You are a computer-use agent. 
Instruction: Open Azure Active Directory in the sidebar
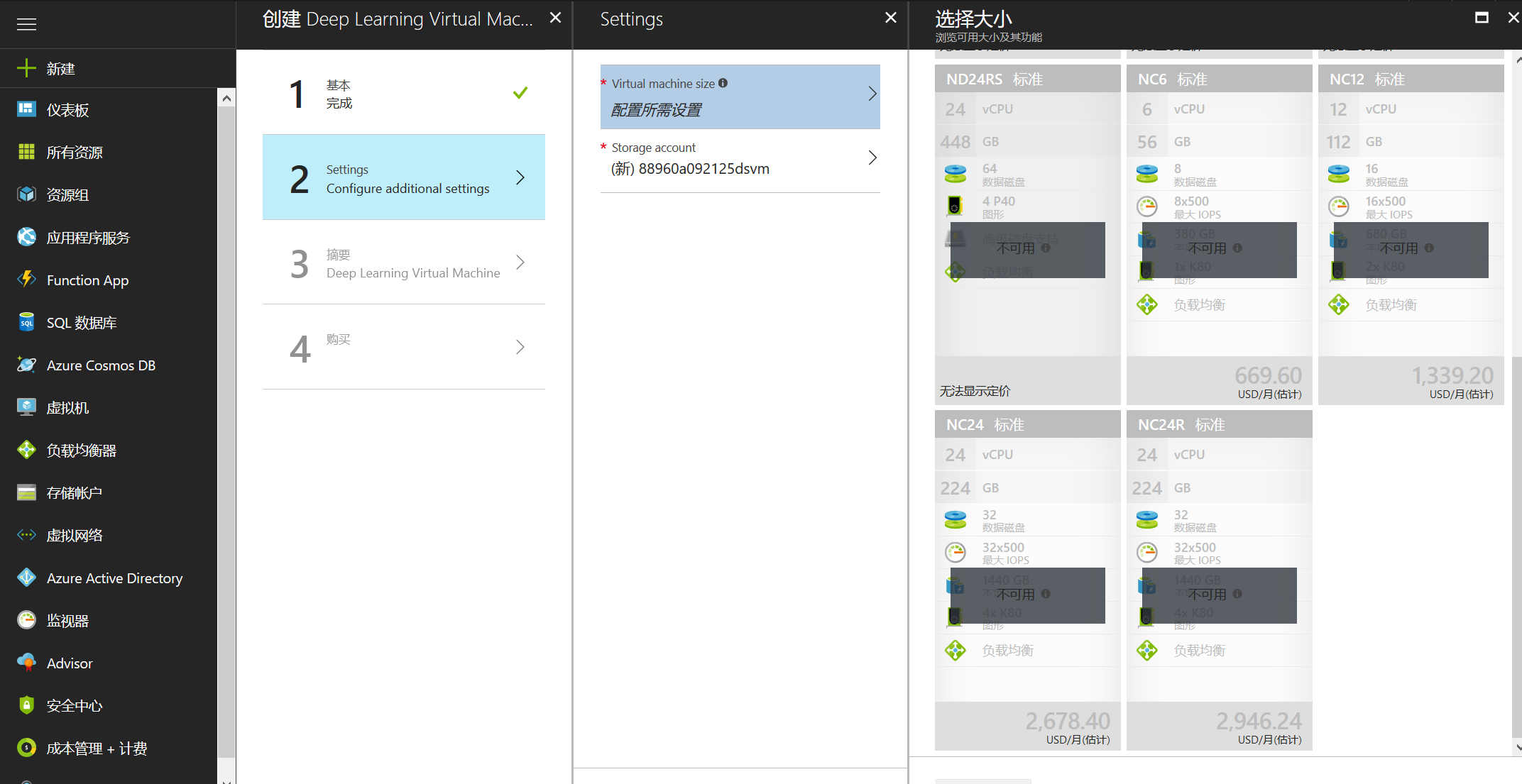[109, 578]
